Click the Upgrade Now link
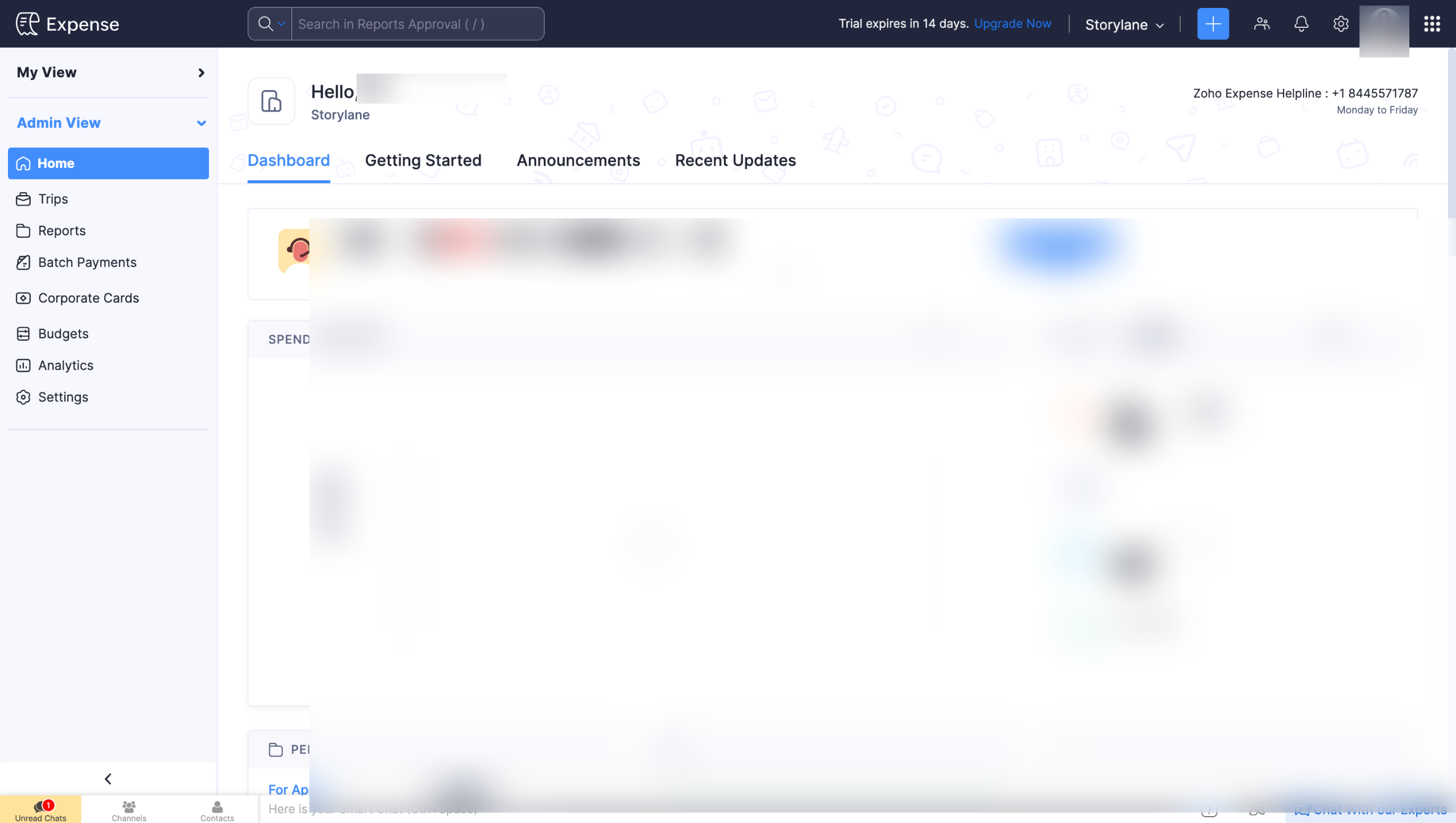1456x823 pixels. (1012, 24)
